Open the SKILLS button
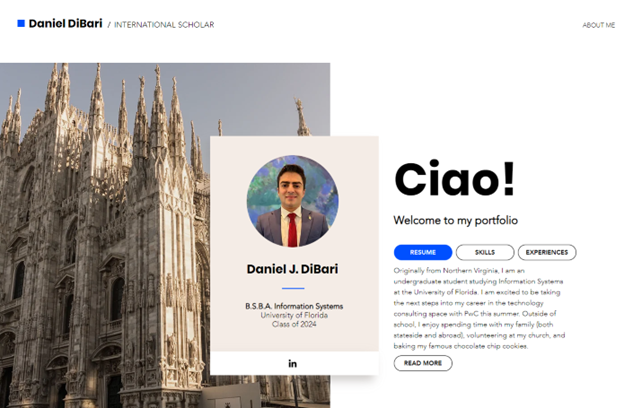 485,252
